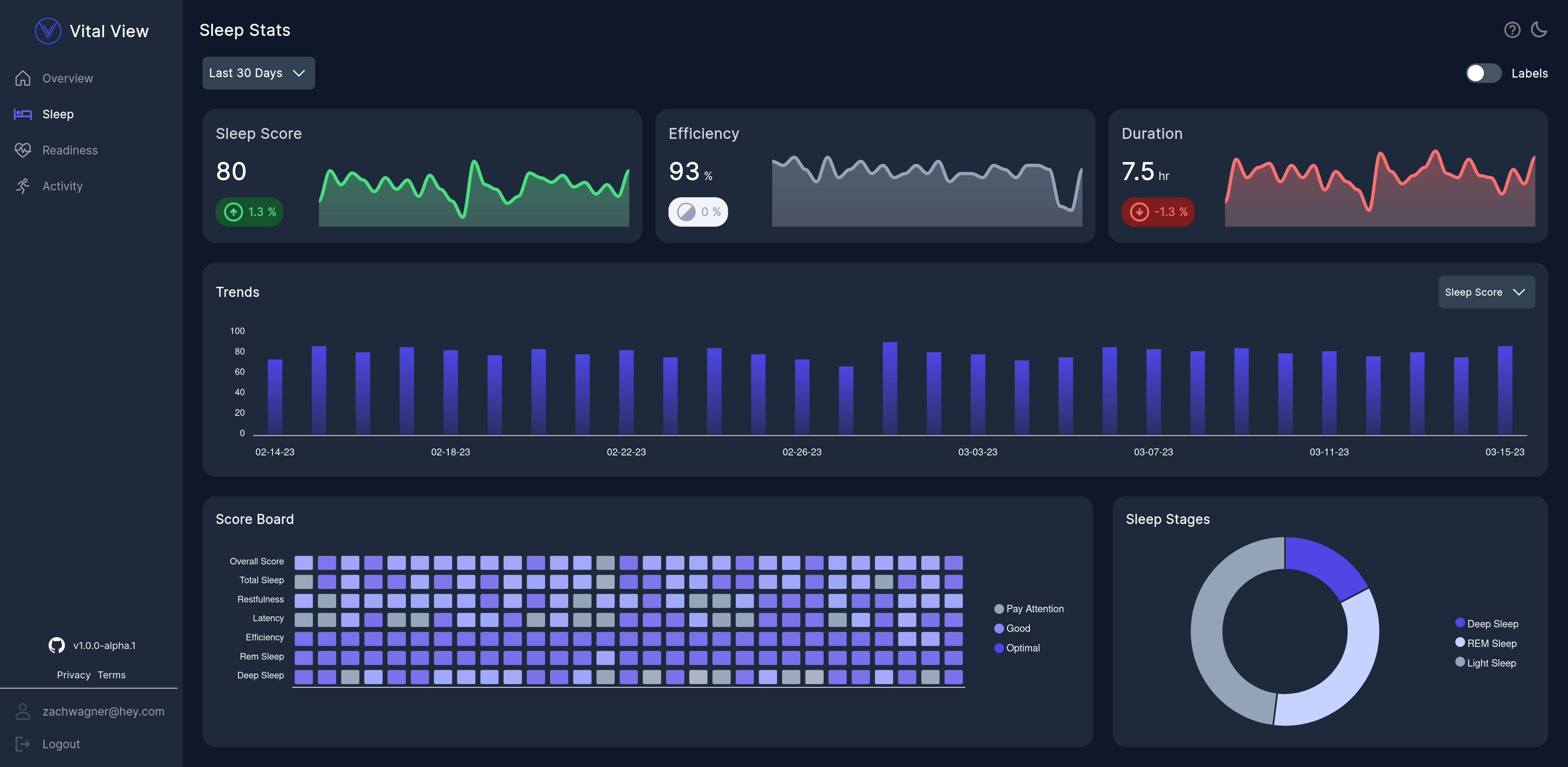The width and height of the screenshot is (1568, 767).
Task: Toggle the Labels switch on
Action: coord(1483,74)
